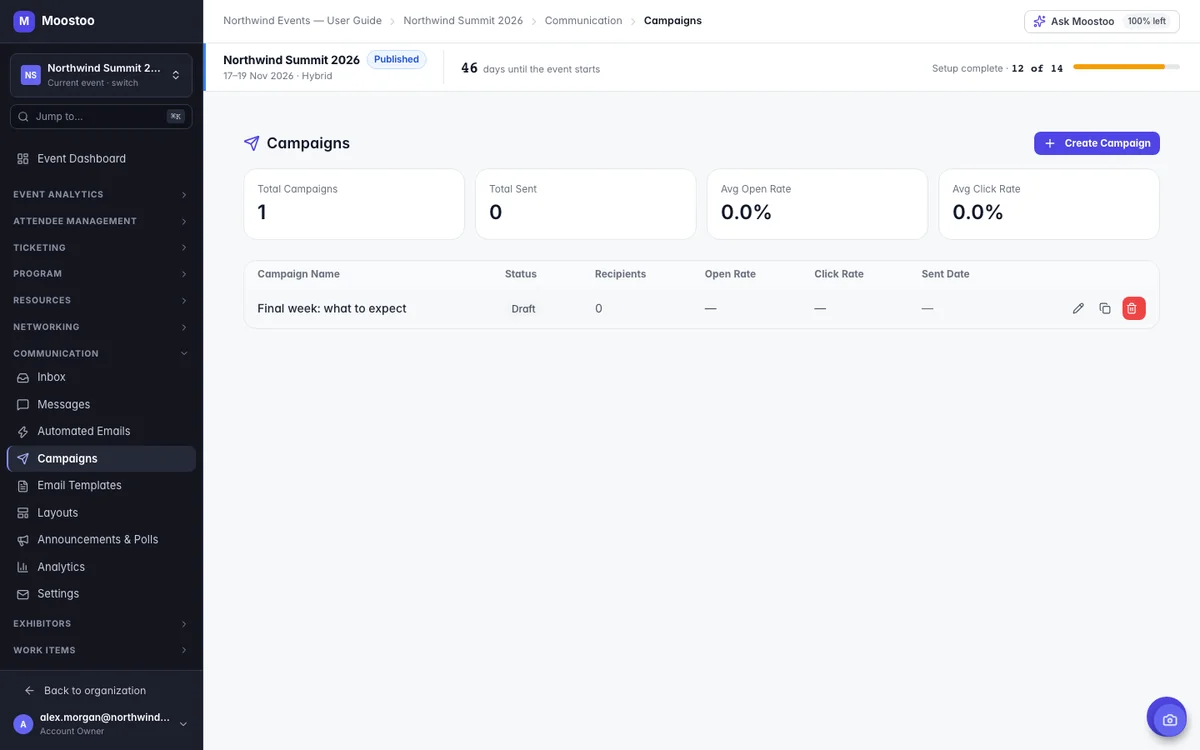The height and width of the screenshot is (750, 1200).
Task: Click the user avatar 'A' icon
Action: pos(23,724)
